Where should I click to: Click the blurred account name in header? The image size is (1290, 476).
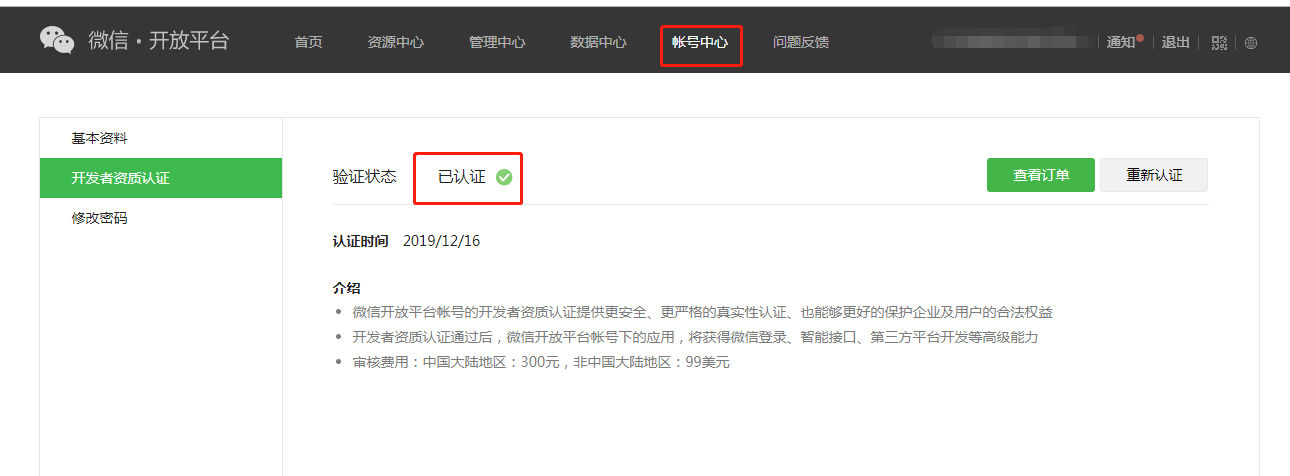tap(1010, 42)
